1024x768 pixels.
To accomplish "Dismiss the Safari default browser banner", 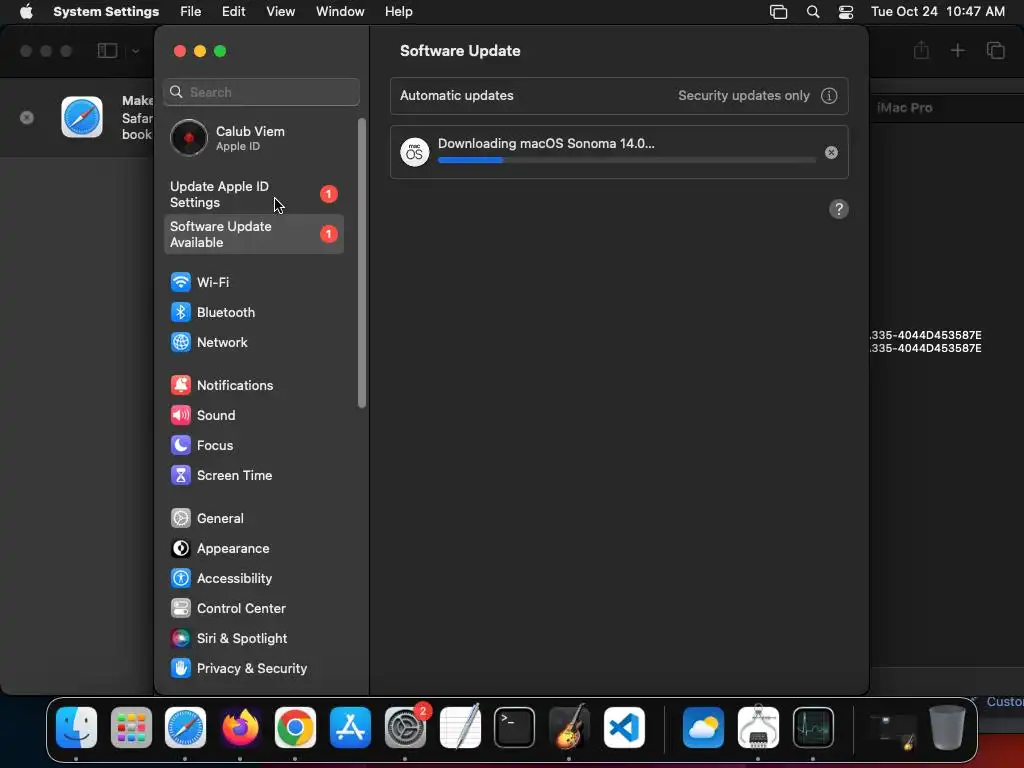I will coord(27,118).
